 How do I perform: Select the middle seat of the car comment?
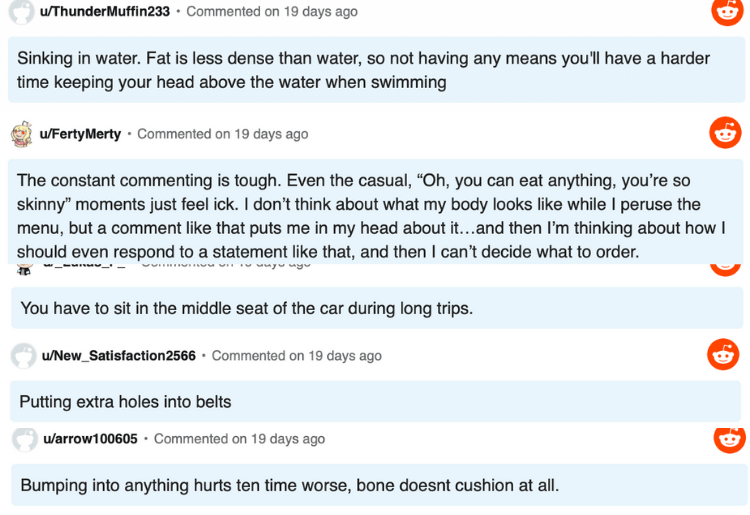click(377, 308)
